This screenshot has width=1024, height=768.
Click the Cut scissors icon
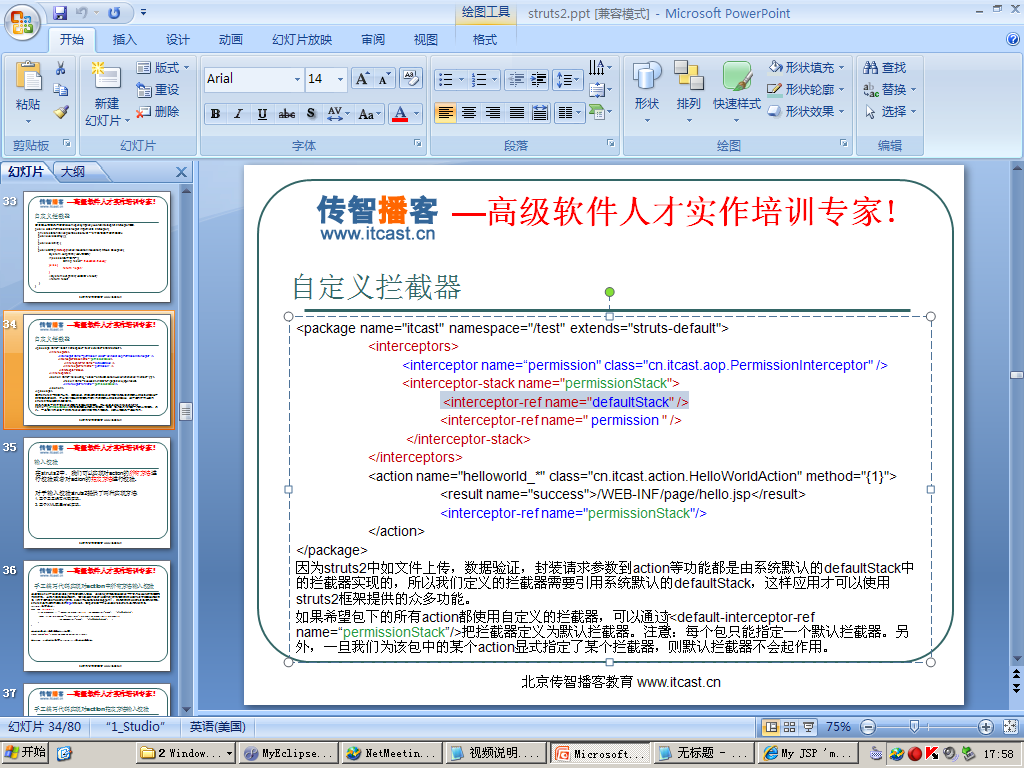pos(60,68)
